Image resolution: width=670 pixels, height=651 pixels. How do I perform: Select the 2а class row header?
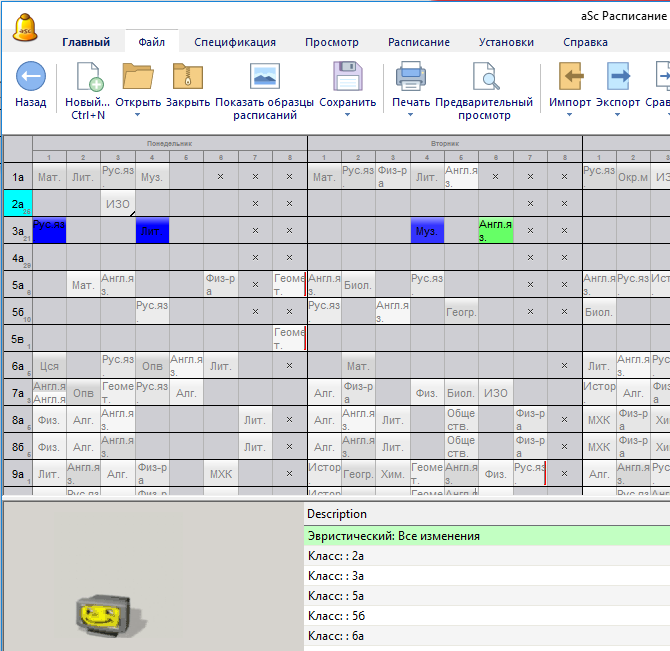coord(17,204)
